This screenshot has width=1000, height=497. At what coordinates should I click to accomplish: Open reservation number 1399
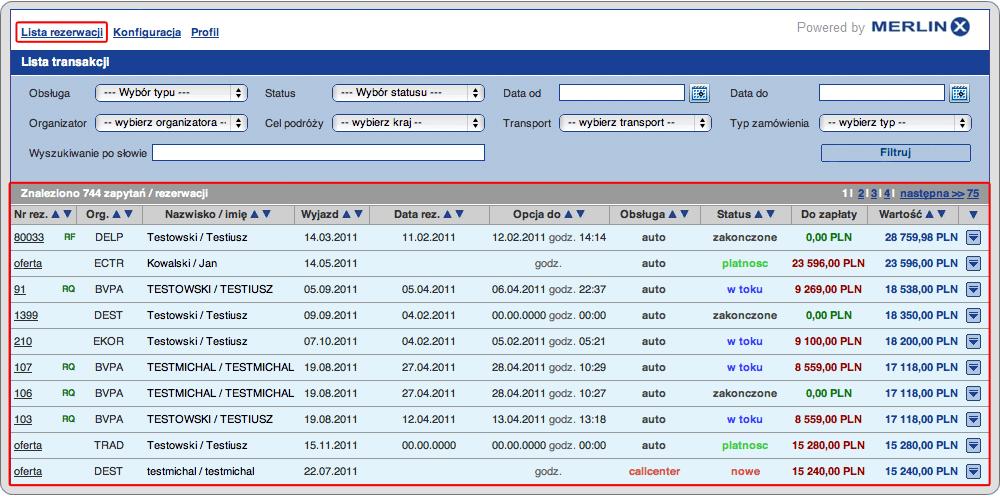pyautogui.click(x=26, y=315)
